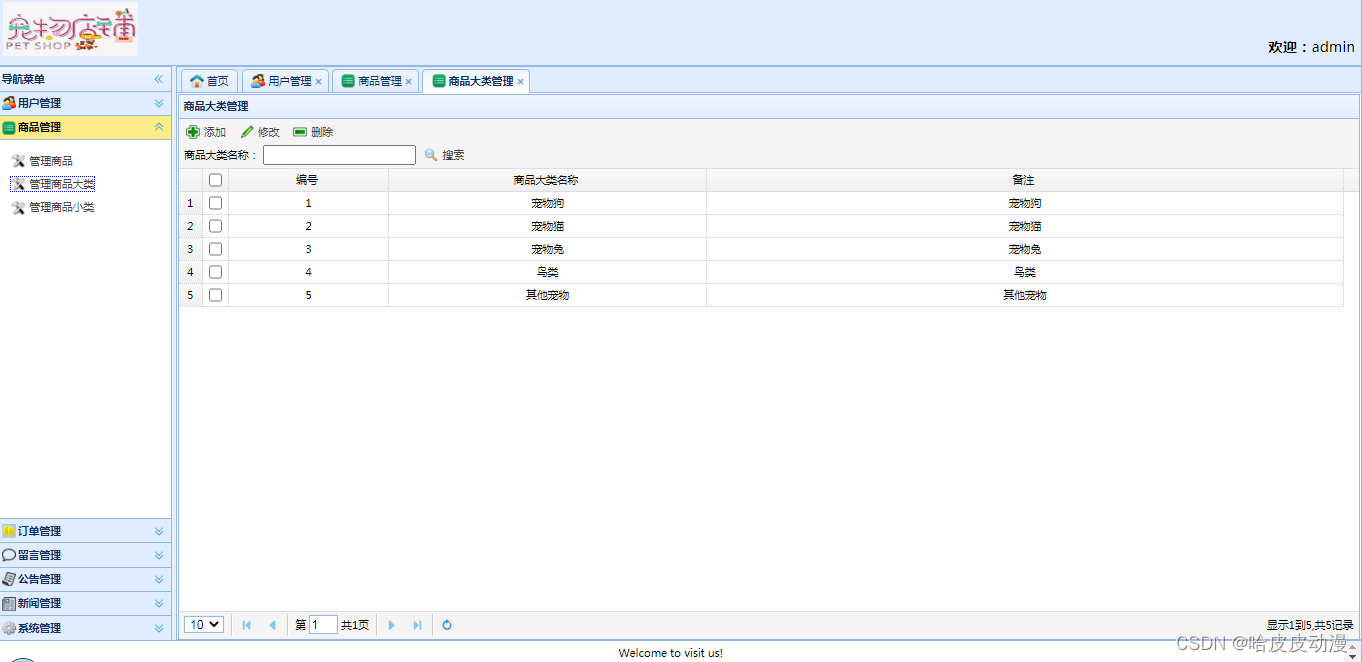1362x662 pixels.
Task: Open 管理商品小类 in the sidebar
Action: [62, 207]
